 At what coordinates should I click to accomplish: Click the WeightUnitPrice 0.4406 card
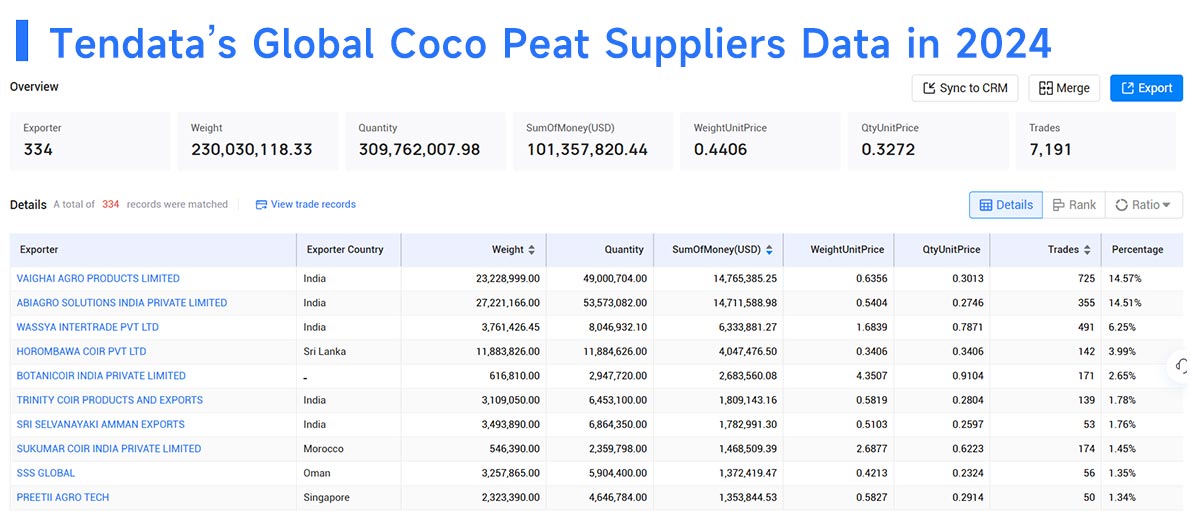[760, 141]
